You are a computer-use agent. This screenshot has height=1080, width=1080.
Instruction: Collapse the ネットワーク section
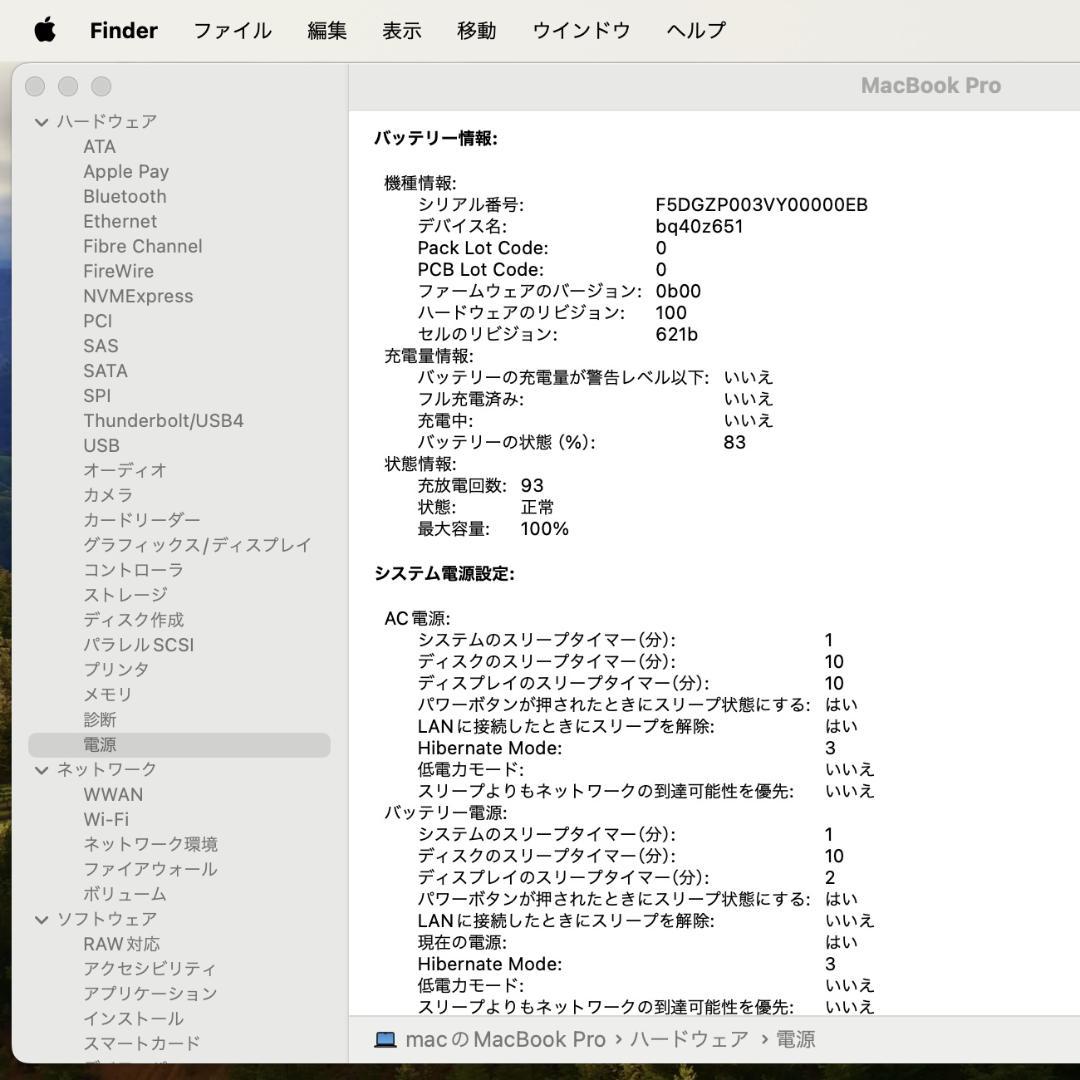point(41,769)
